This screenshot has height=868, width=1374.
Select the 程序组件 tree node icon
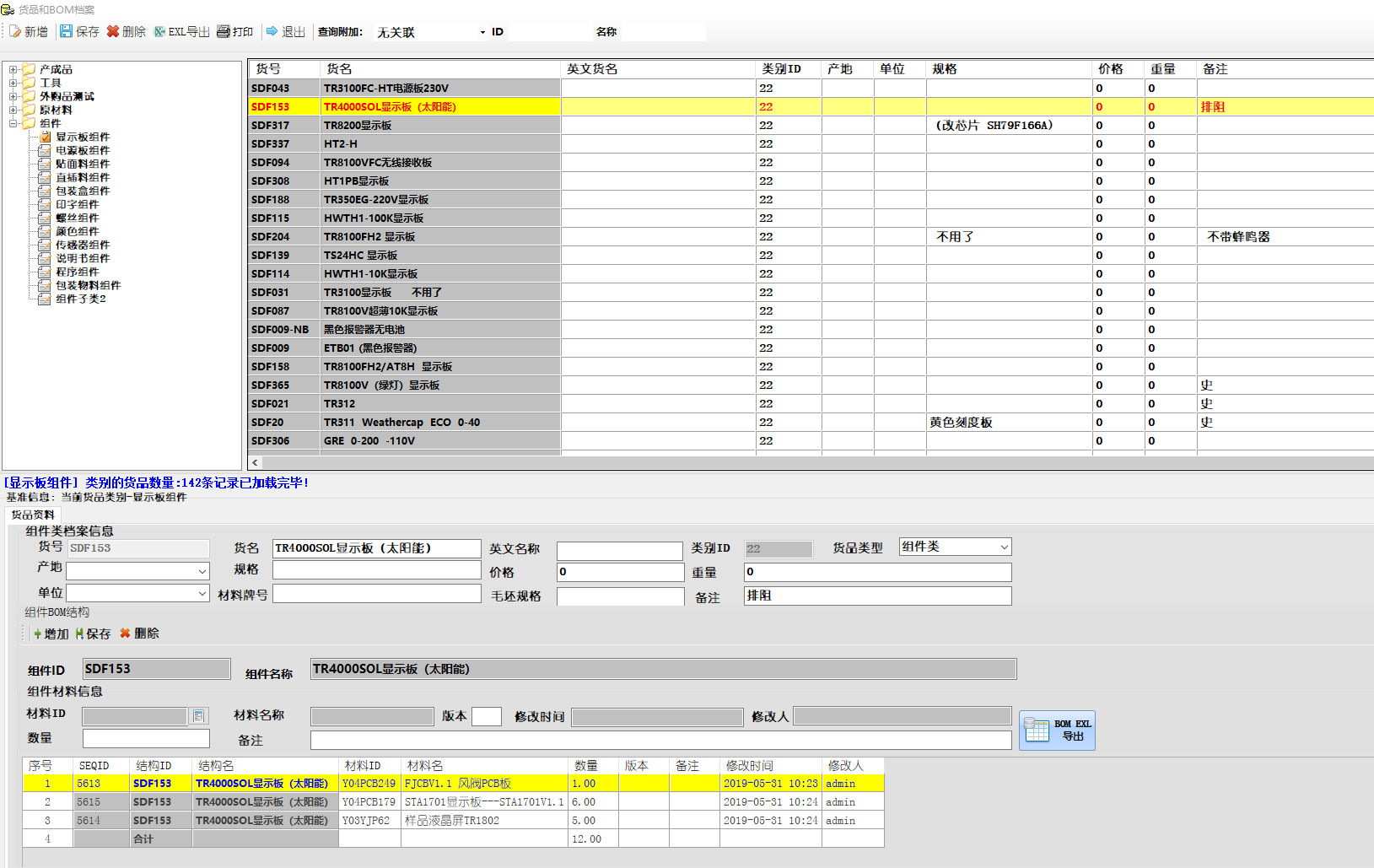click(46, 272)
